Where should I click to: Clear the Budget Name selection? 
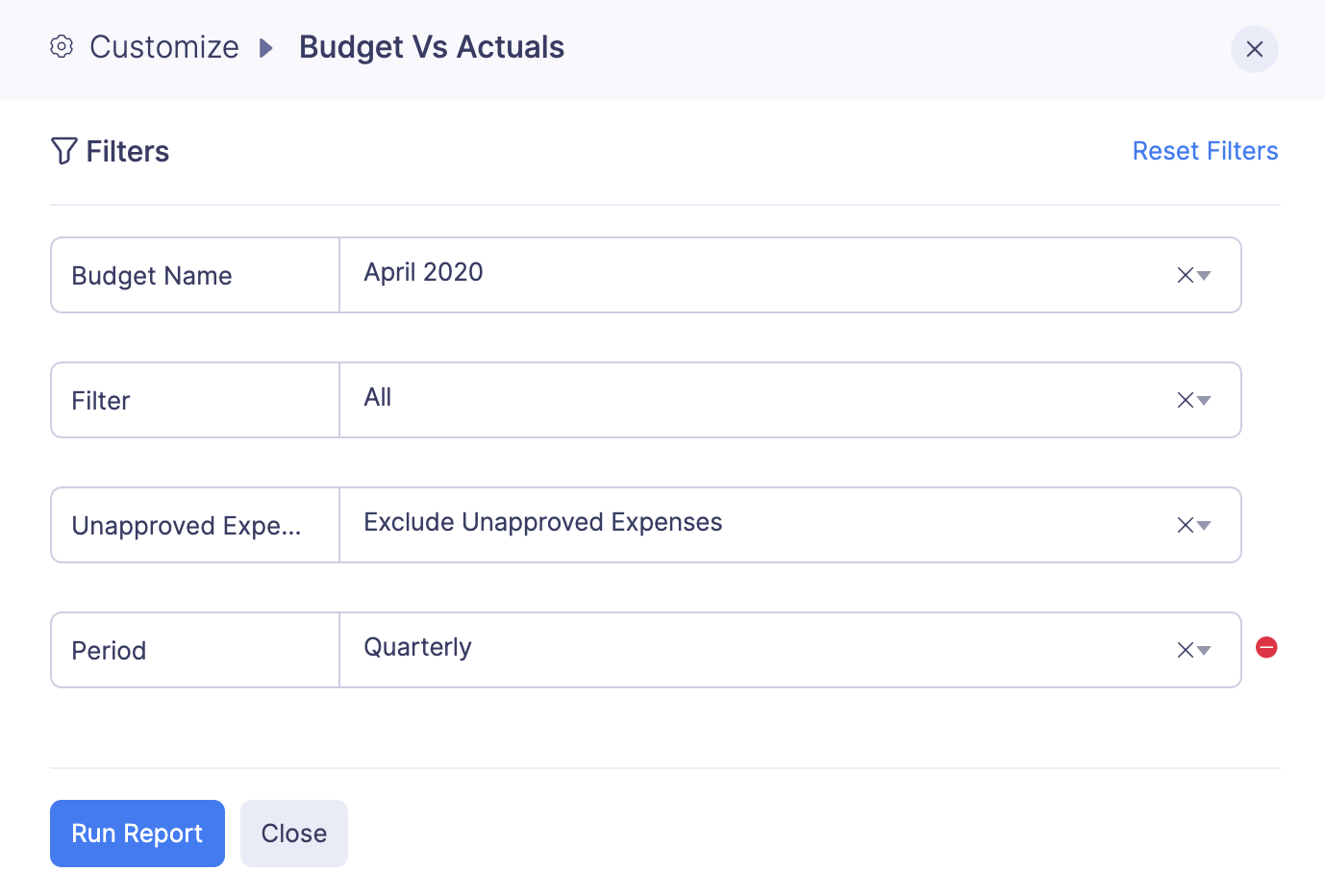point(1185,276)
